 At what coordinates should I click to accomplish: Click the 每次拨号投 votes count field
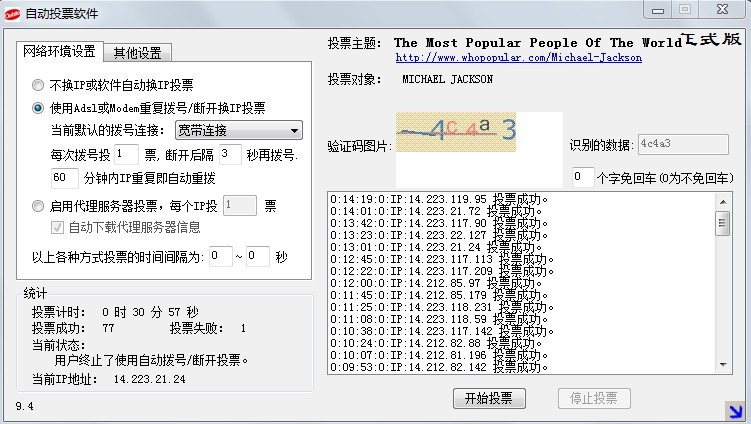(x=126, y=154)
